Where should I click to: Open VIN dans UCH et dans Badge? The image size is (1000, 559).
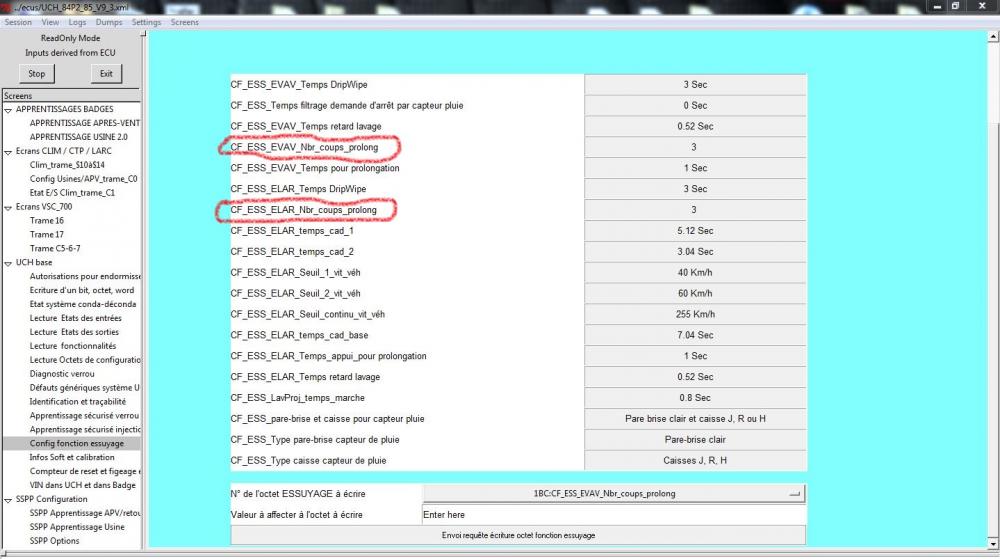(x=82, y=485)
